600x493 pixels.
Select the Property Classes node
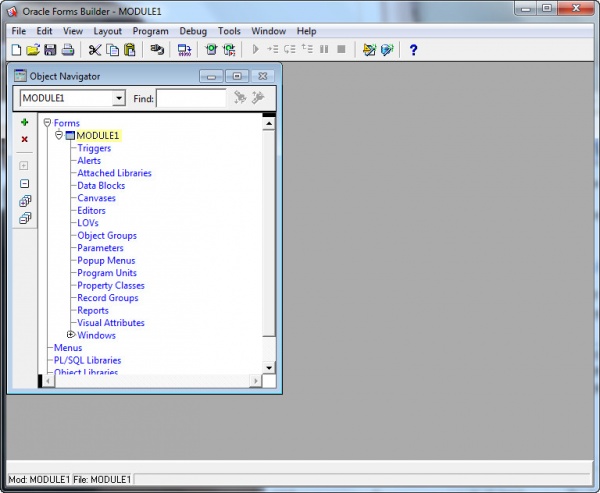tap(111, 286)
